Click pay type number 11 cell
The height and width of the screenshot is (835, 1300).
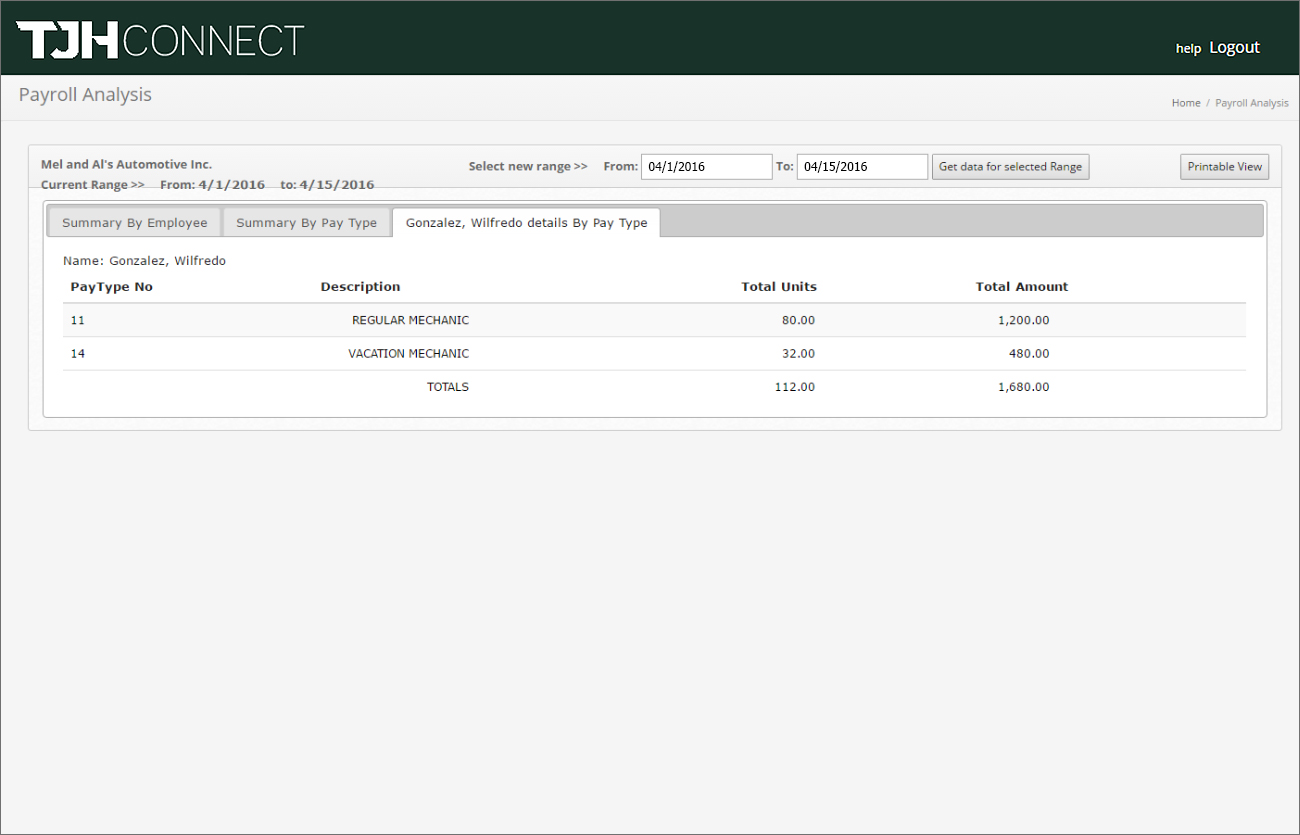(78, 320)
